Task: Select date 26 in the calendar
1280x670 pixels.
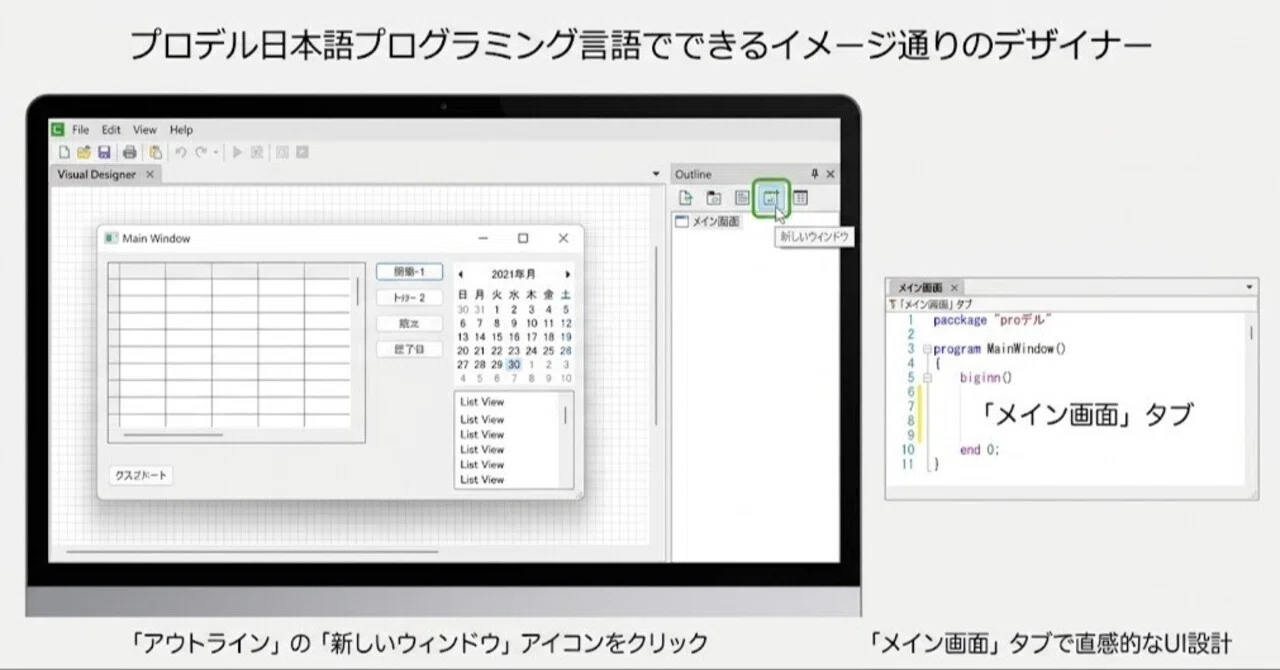Action: [x=566, y=351]
